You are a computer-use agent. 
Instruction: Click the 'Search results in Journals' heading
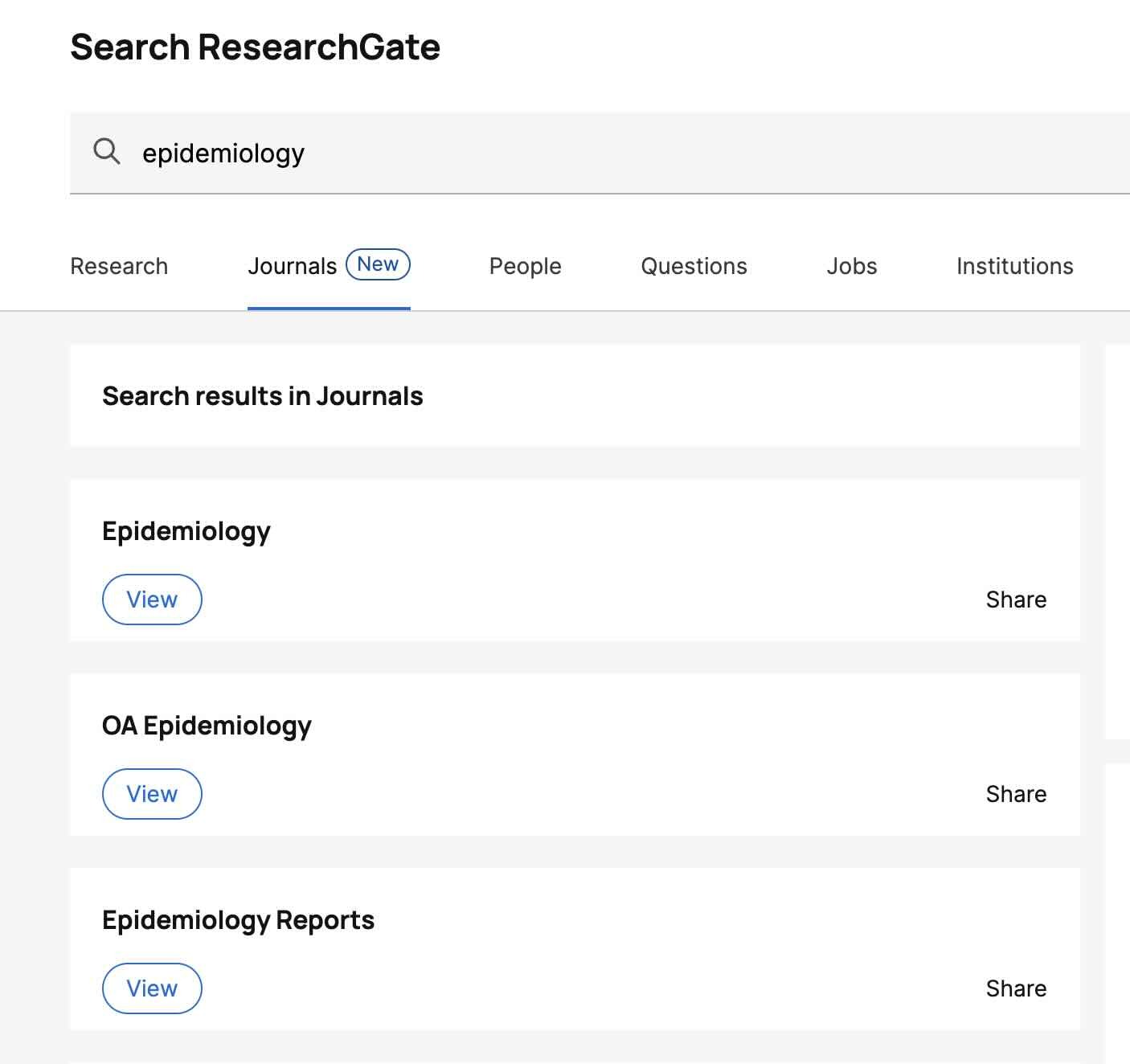(x=262, y=396)
